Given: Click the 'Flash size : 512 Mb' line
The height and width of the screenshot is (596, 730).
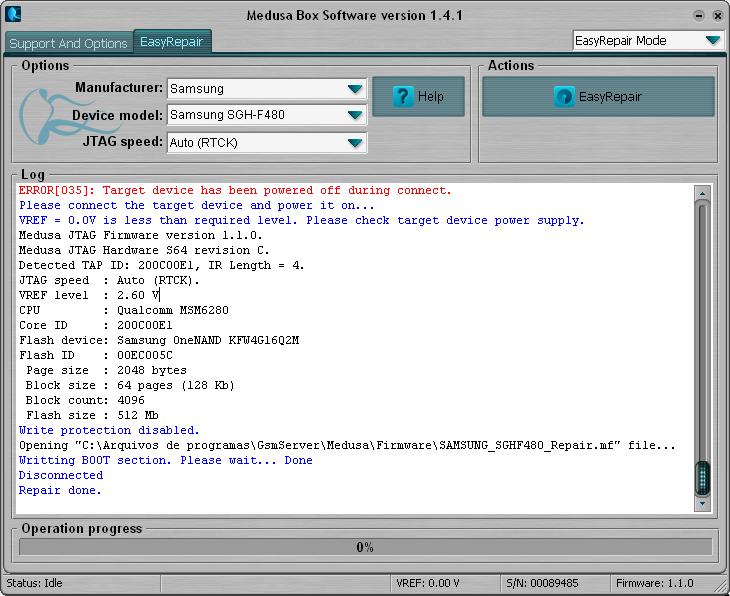Looking at the screenshot, I should 92,415.
